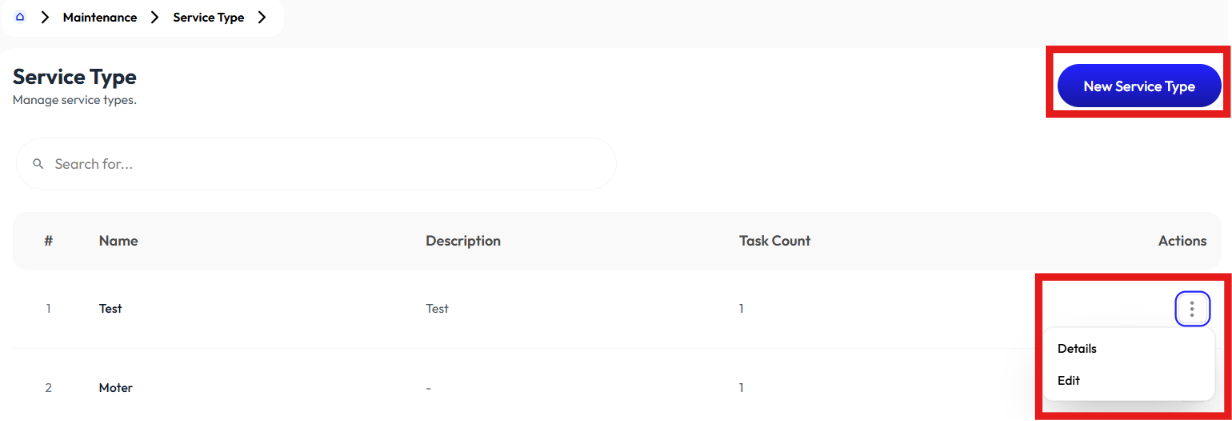The image size is (1232, 421).
Task: Open the Service Type breadcrumb link
Action: [x=208, y=17]
